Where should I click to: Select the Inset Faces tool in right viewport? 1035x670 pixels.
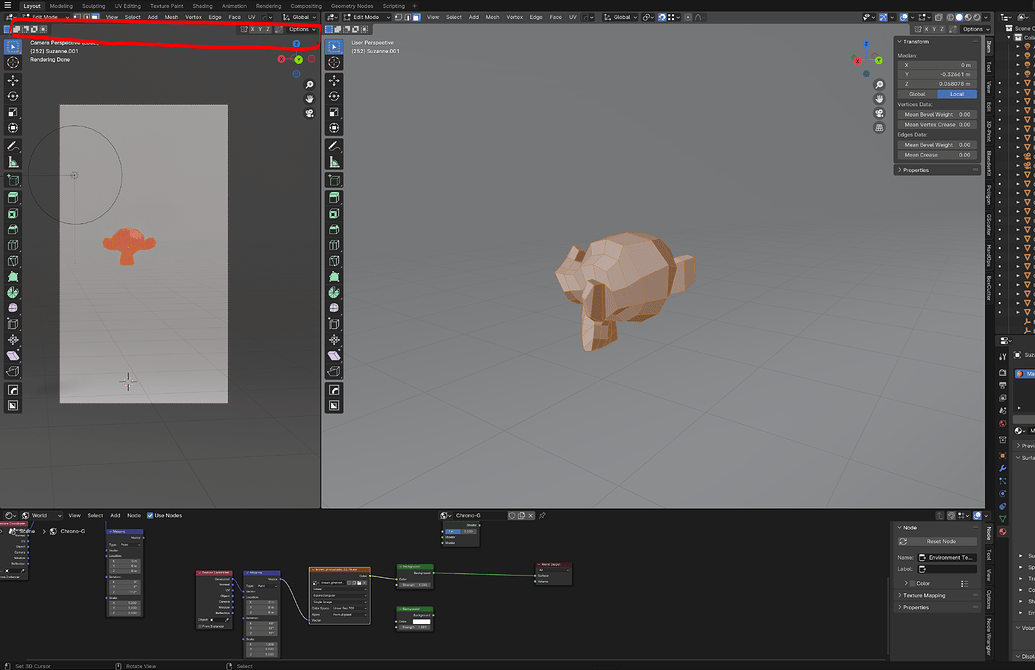tap(334, 214)
